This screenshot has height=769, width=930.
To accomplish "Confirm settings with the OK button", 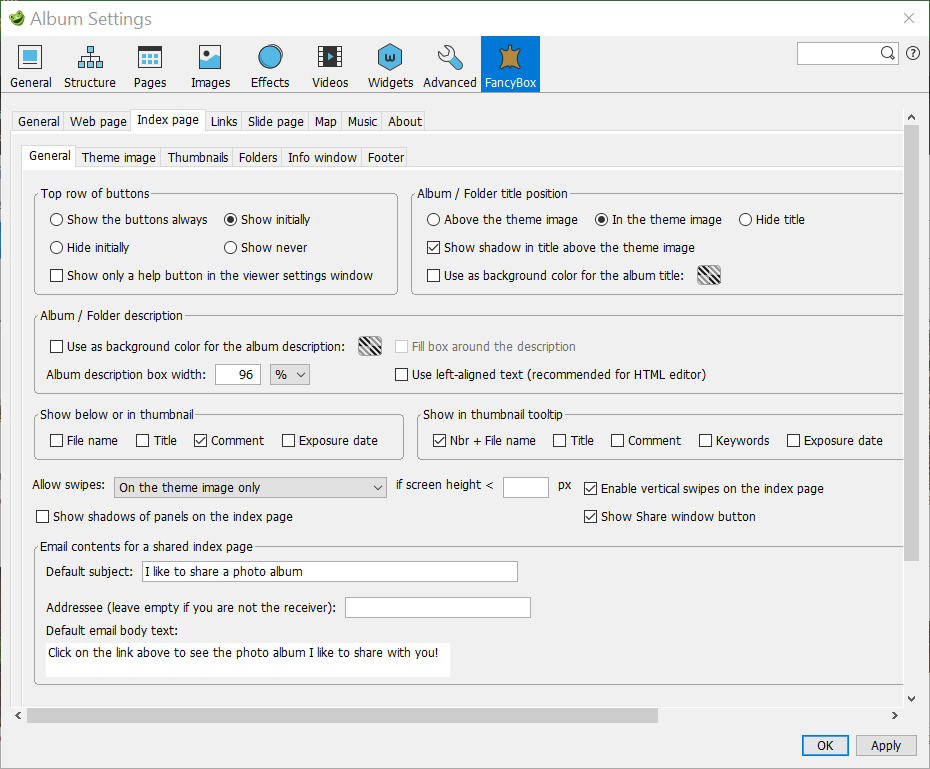I will [824, 745].
